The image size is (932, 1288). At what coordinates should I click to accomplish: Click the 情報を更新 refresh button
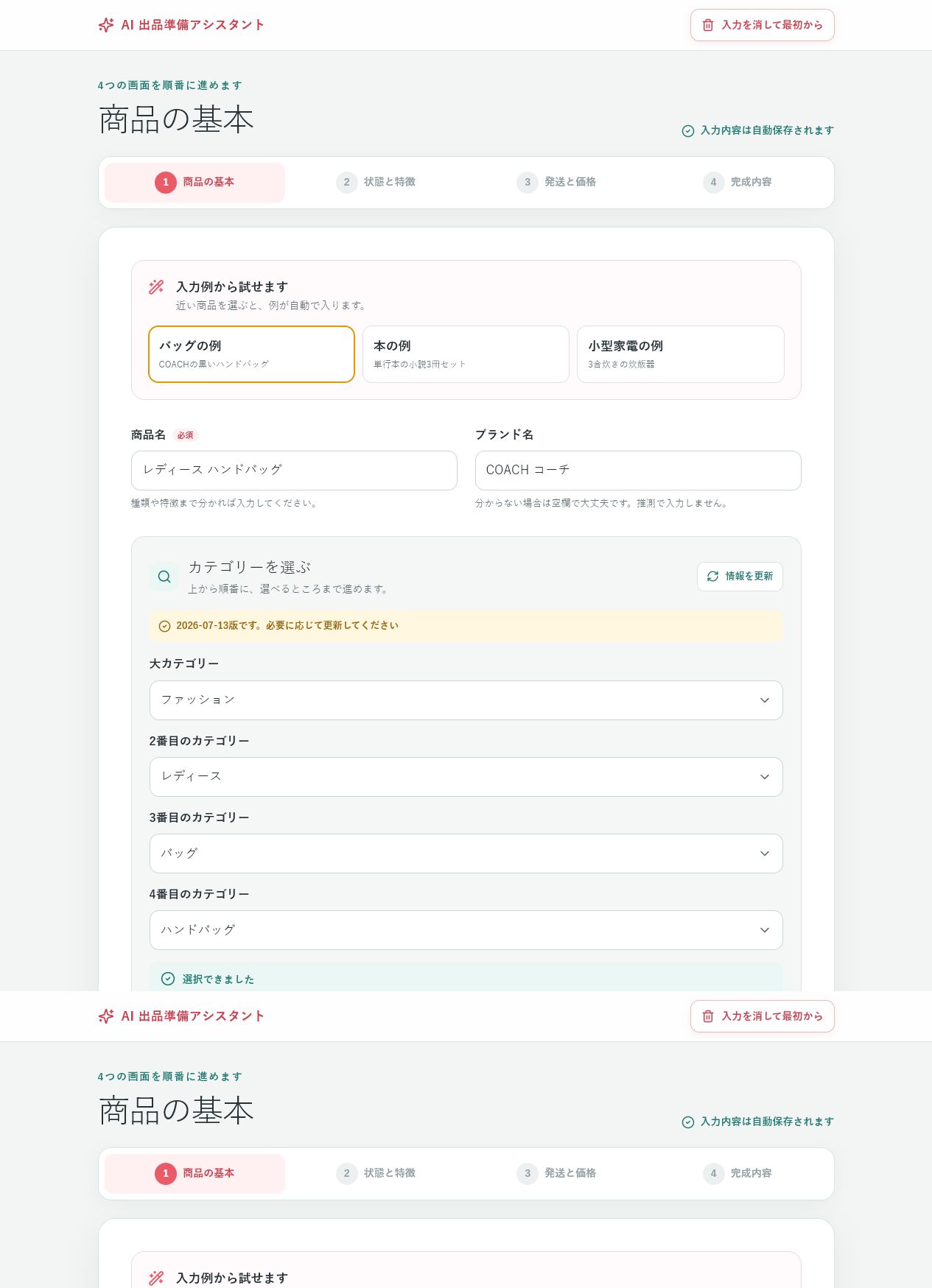[740, 577]
